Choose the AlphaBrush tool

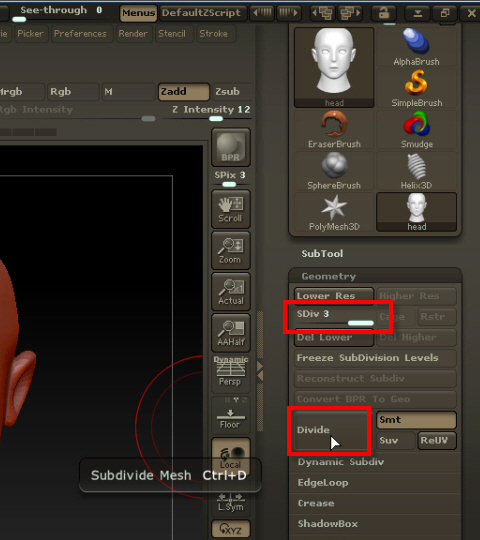416,47
